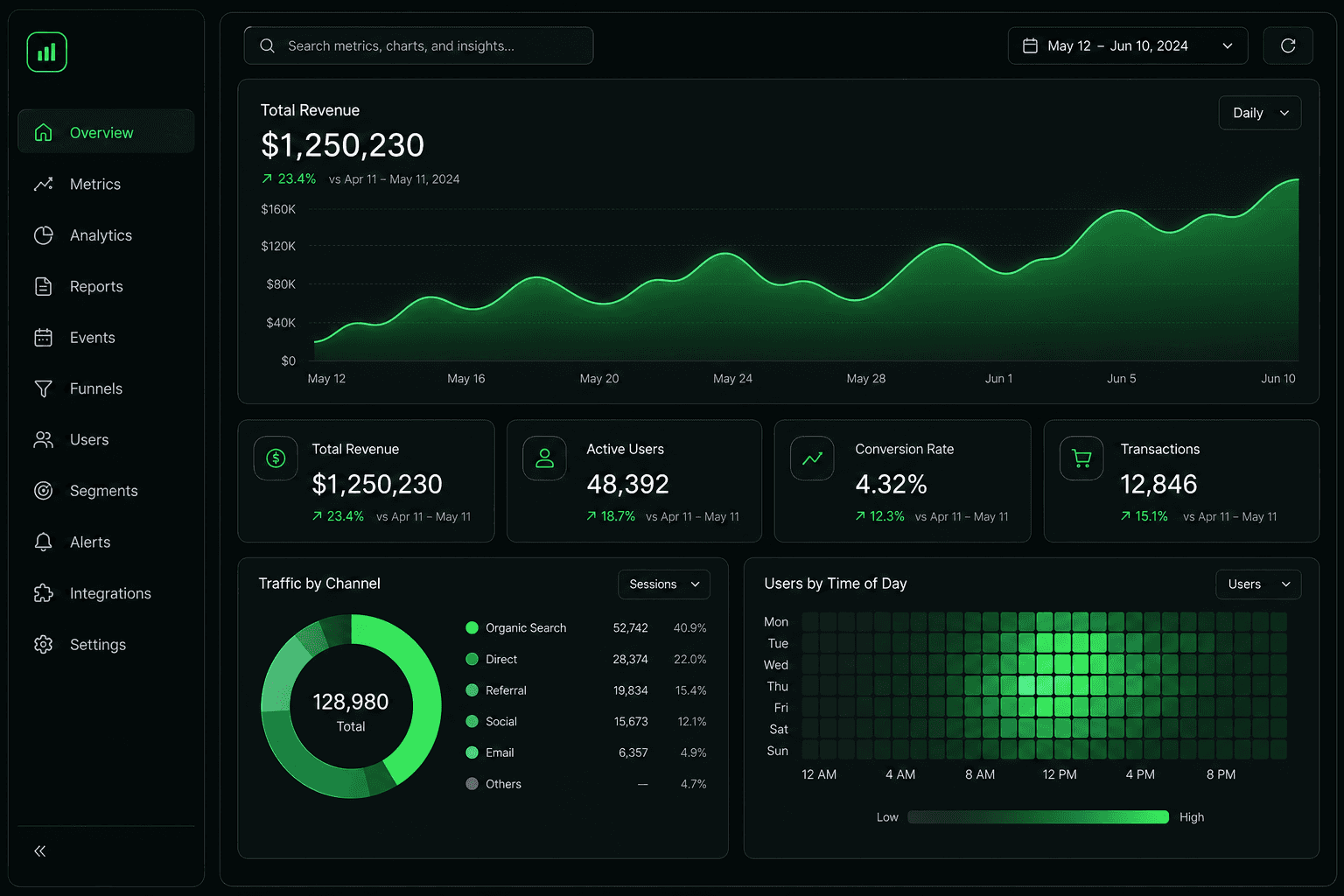This screenshot has height=896, width=1344.
Task: Click the May 24 x-axis label
Action: point(732,379)
